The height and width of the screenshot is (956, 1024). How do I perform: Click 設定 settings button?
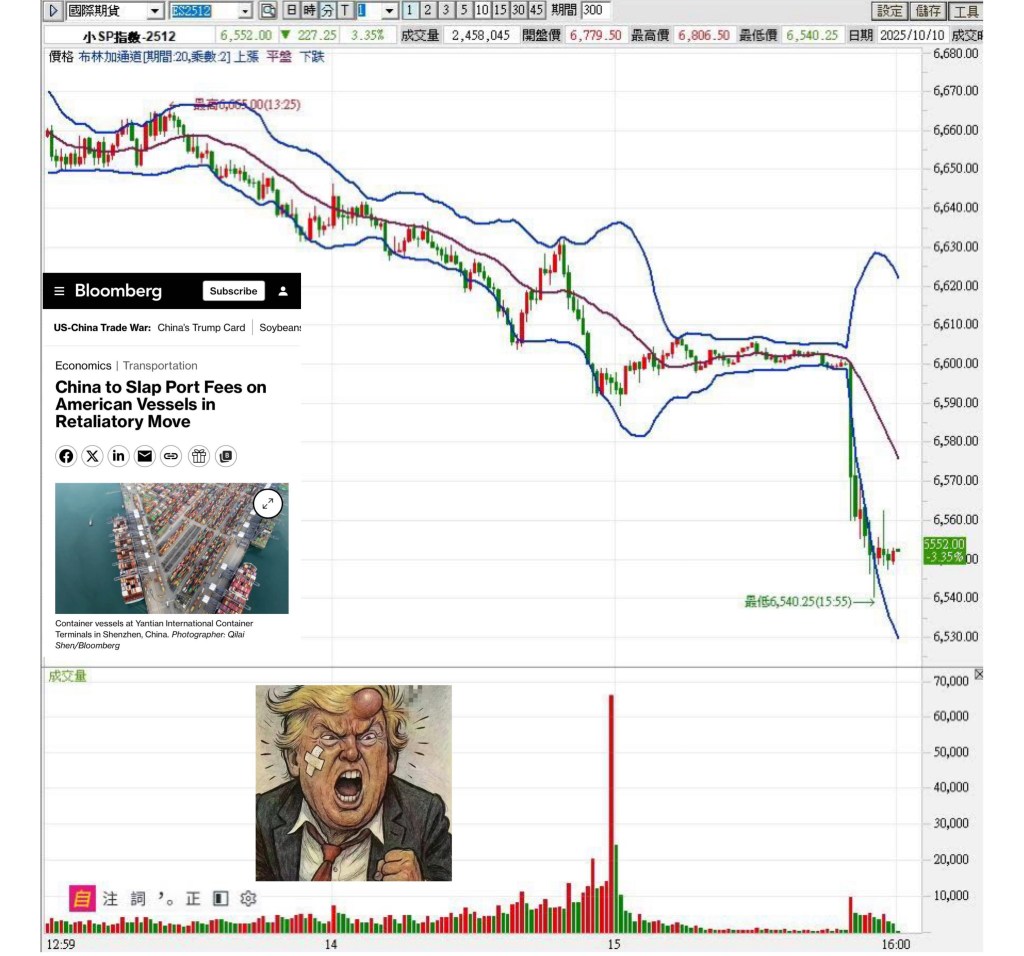pyautogui.click(x=889, y=11)
